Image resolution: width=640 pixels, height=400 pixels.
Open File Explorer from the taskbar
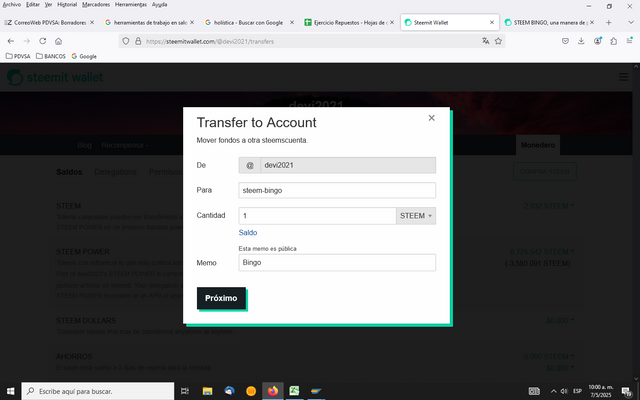click(x=207, y=391)
